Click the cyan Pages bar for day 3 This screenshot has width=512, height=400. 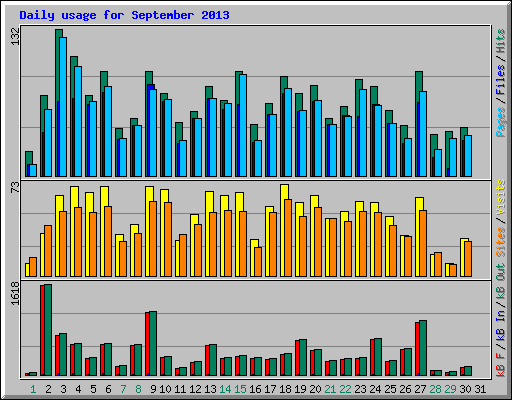[x=63, y=107]
